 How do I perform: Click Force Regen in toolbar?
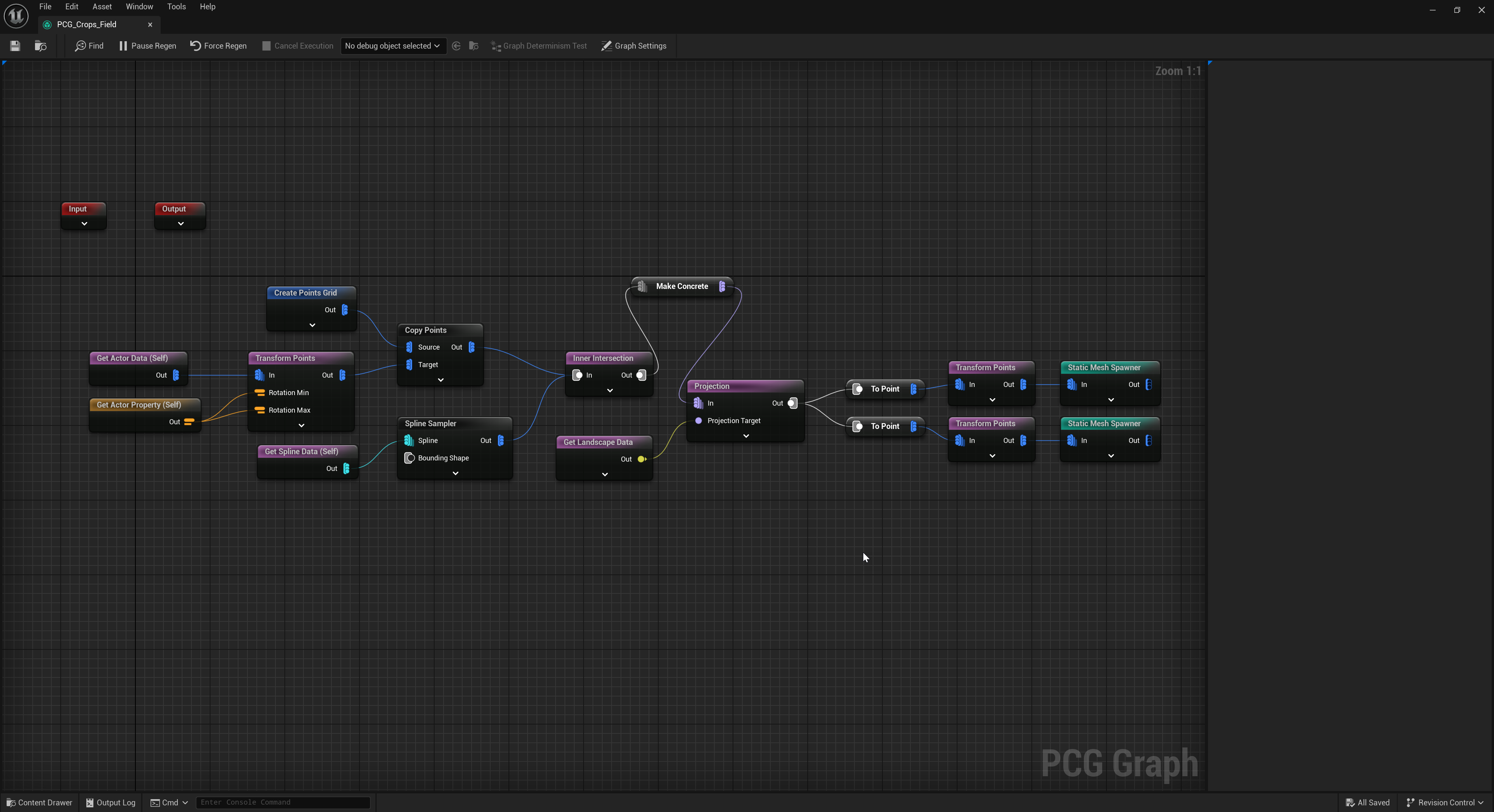(x=218, y=46)
